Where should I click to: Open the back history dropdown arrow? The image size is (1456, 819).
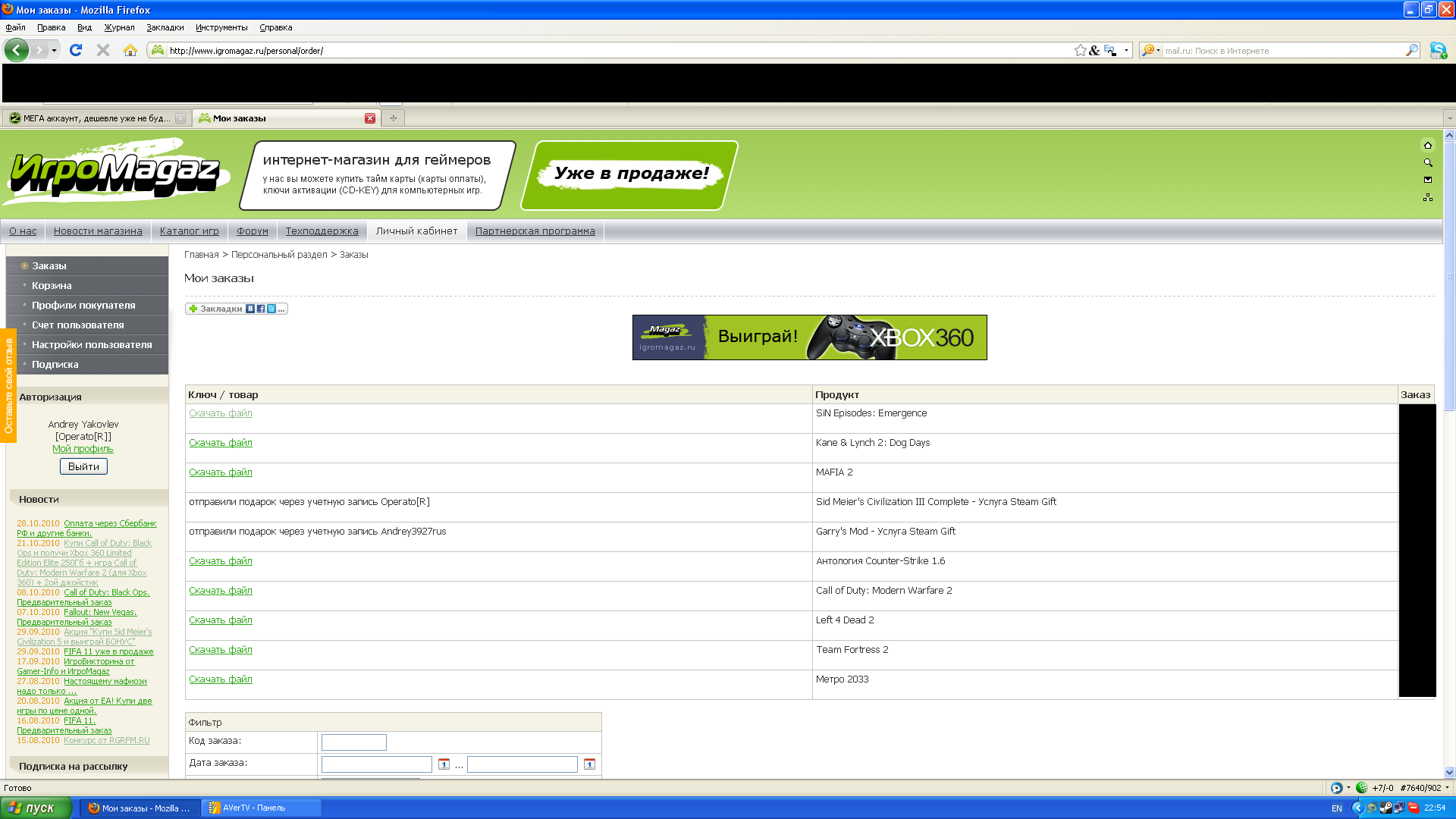coord(54,50)
